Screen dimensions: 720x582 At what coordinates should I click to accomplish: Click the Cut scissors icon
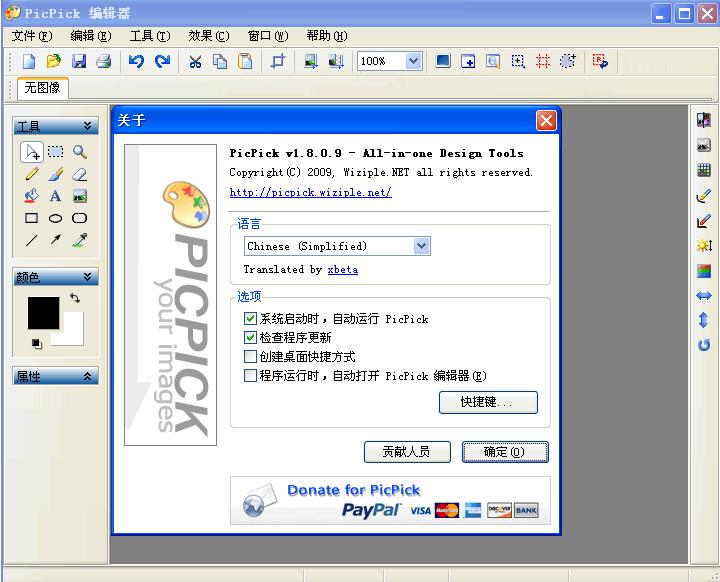pos(195,61)
